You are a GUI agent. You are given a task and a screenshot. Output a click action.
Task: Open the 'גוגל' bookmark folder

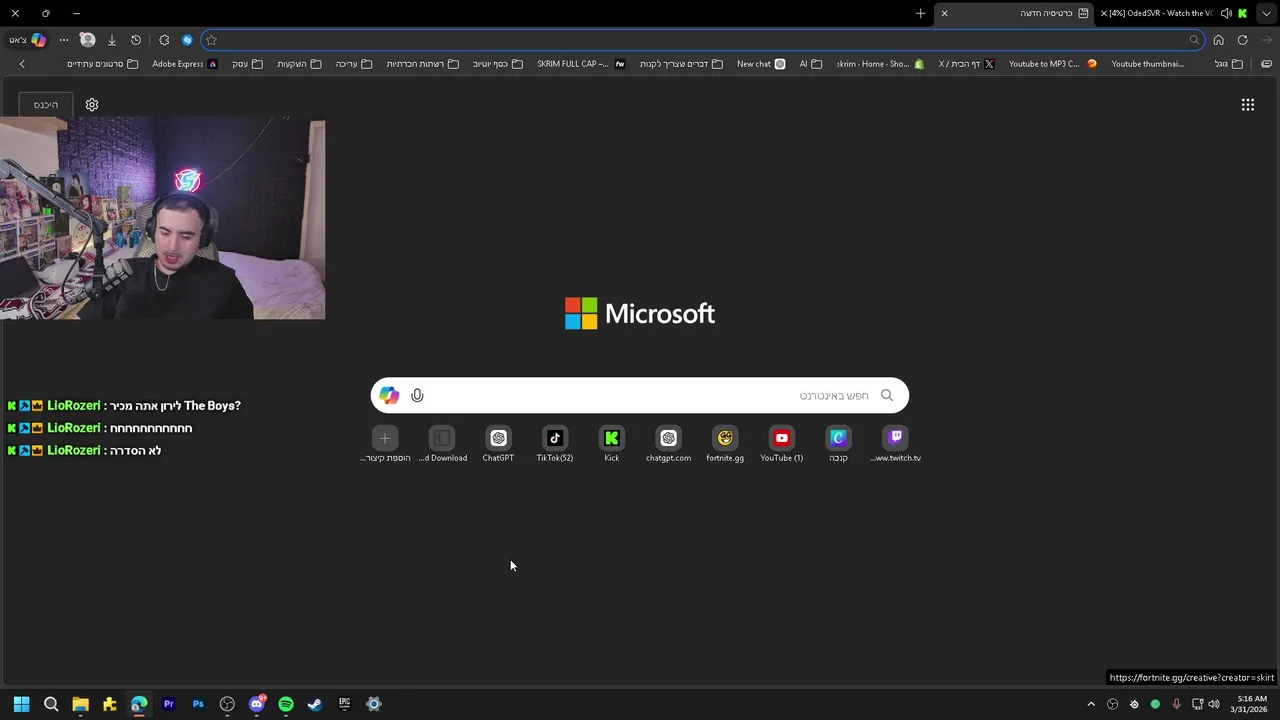(1229, 64)
